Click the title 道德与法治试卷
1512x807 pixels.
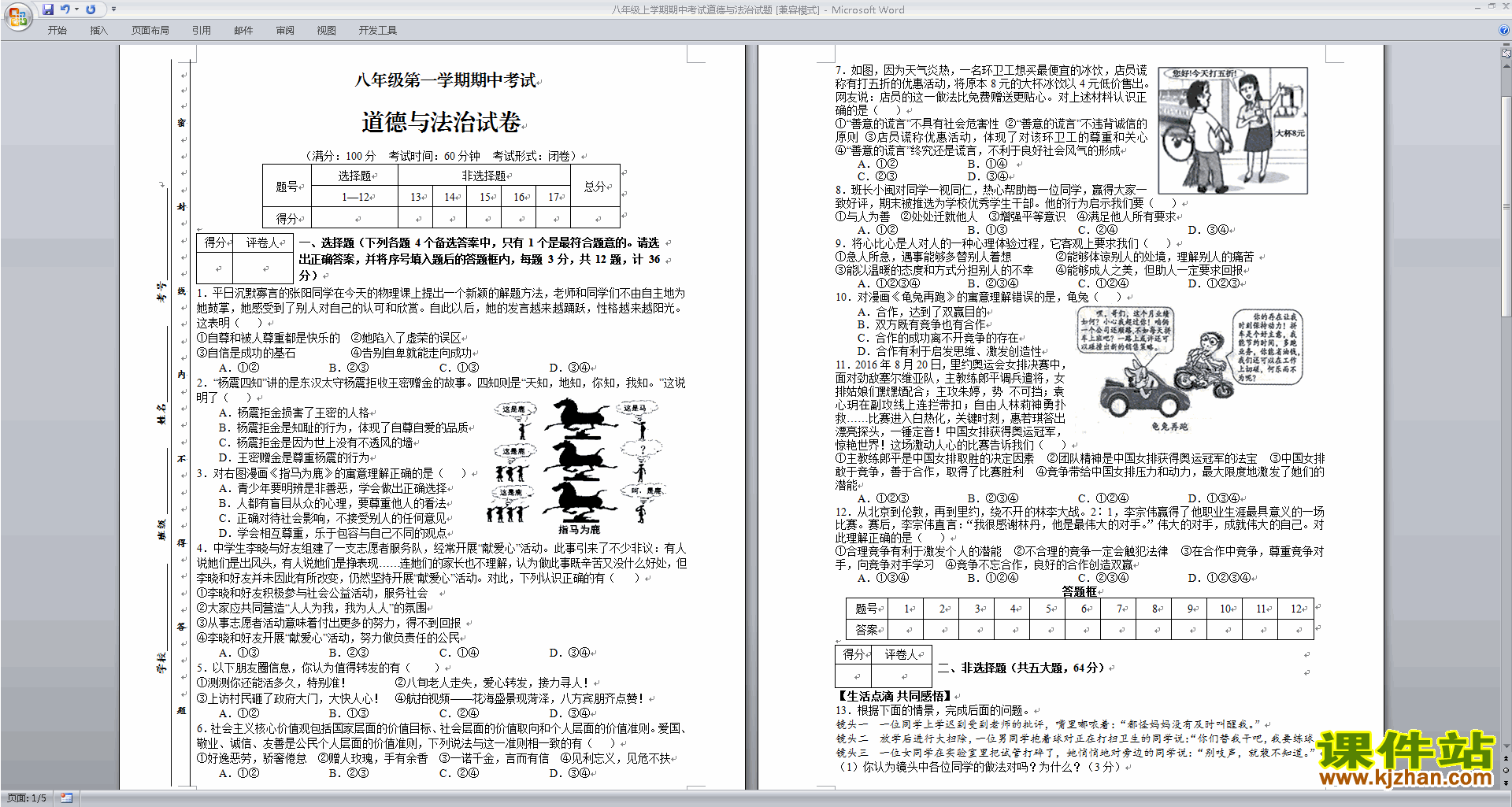click(441, 122)
